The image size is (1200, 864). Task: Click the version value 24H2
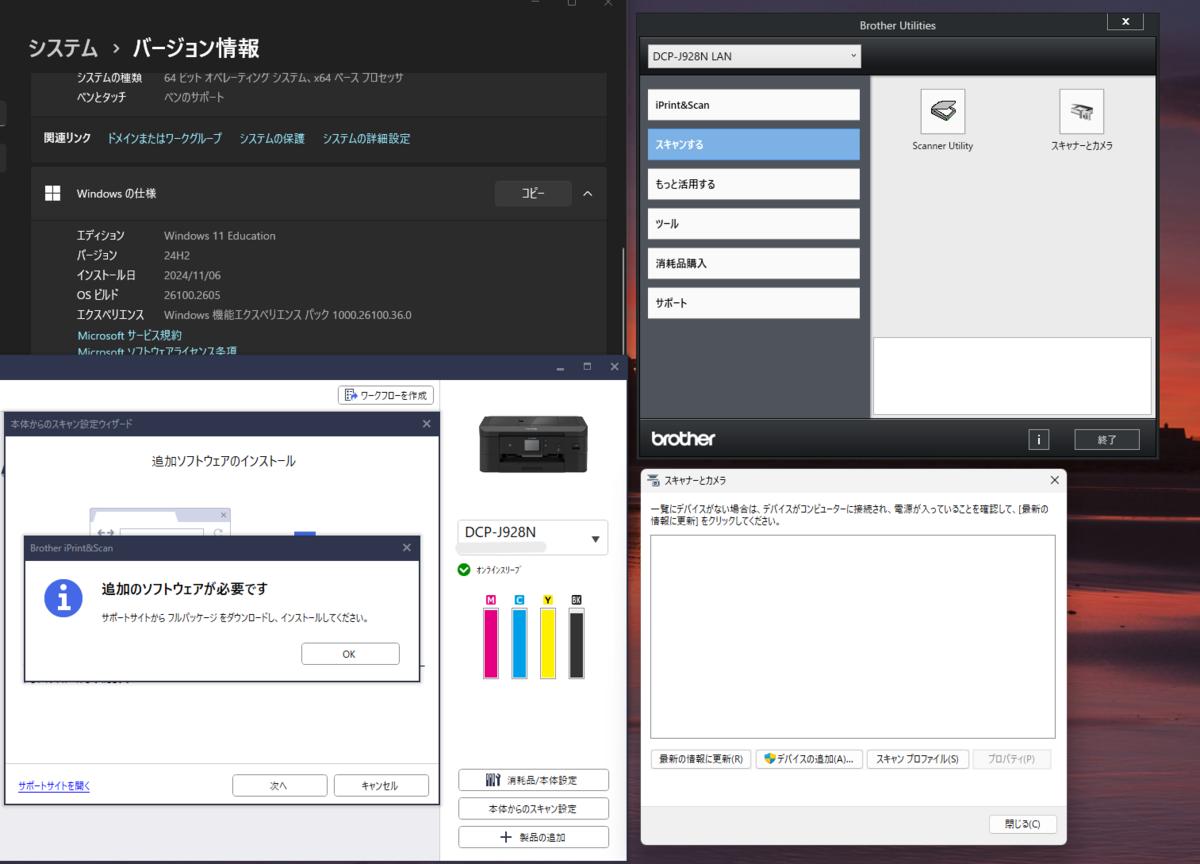click(178, 255)
